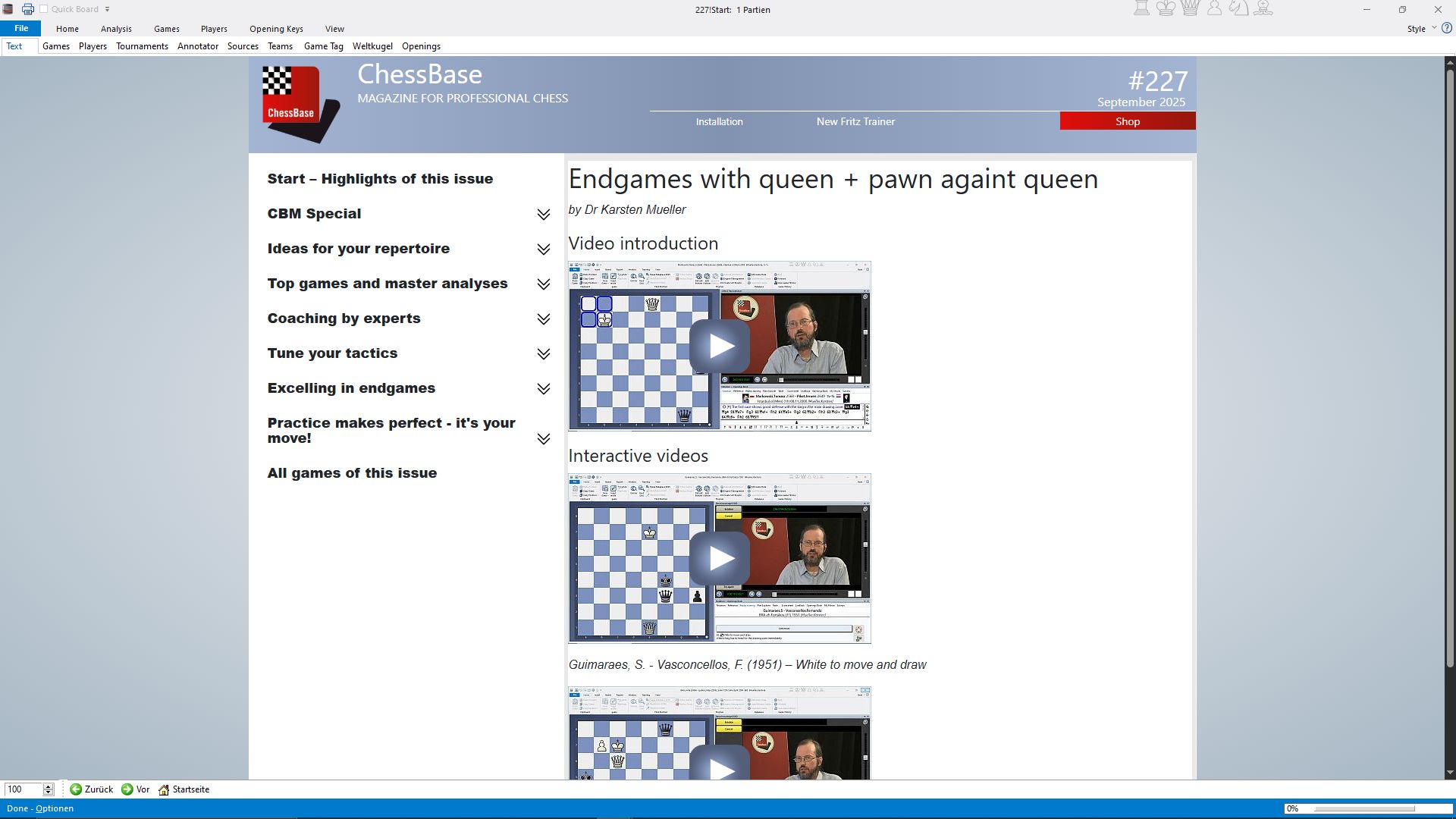The image size is (1456, 819).
Task: Restore down the ChessBase window
Action: click(x=1402, y=10)
